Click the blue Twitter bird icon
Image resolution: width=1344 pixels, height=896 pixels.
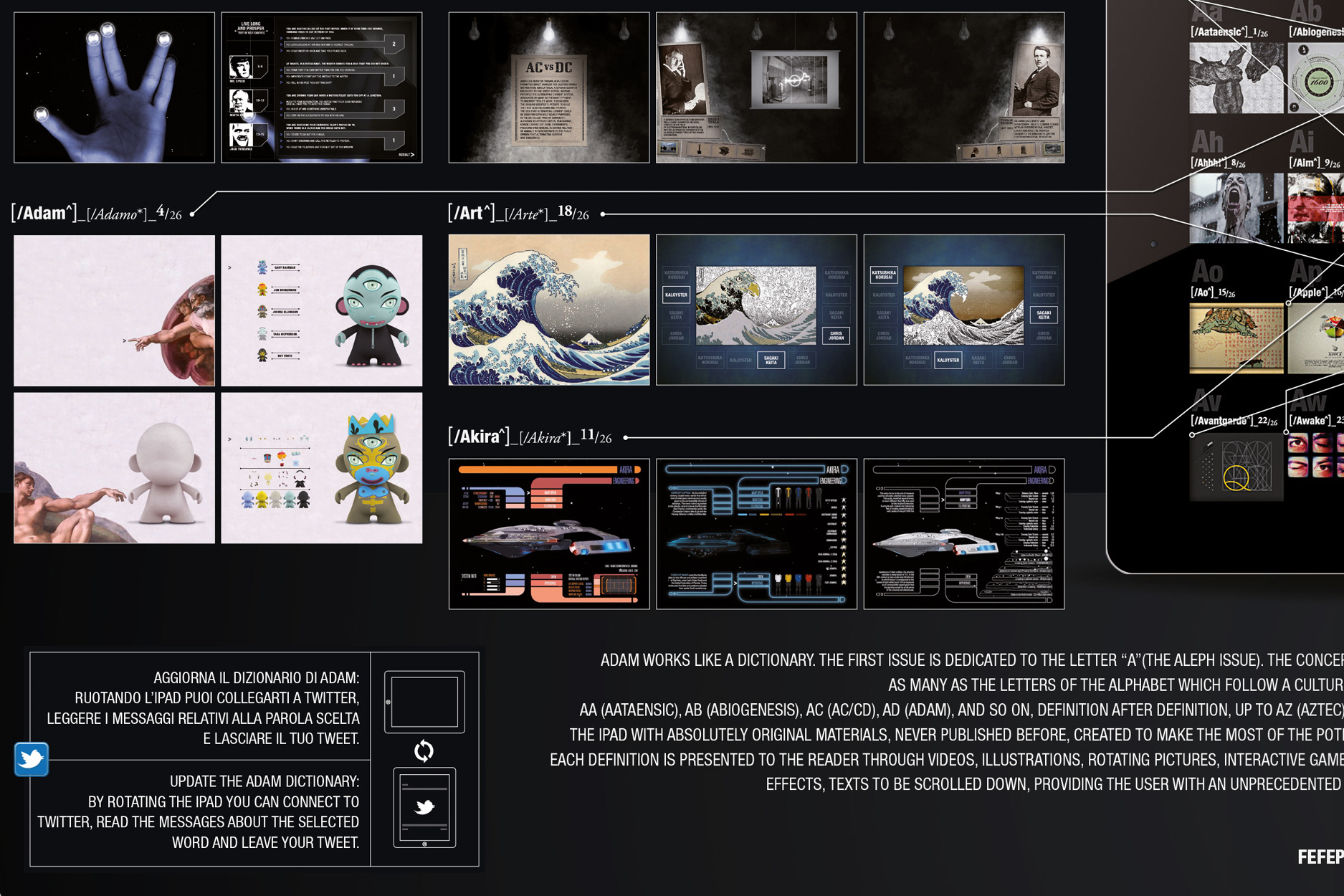tap(32, 759)
